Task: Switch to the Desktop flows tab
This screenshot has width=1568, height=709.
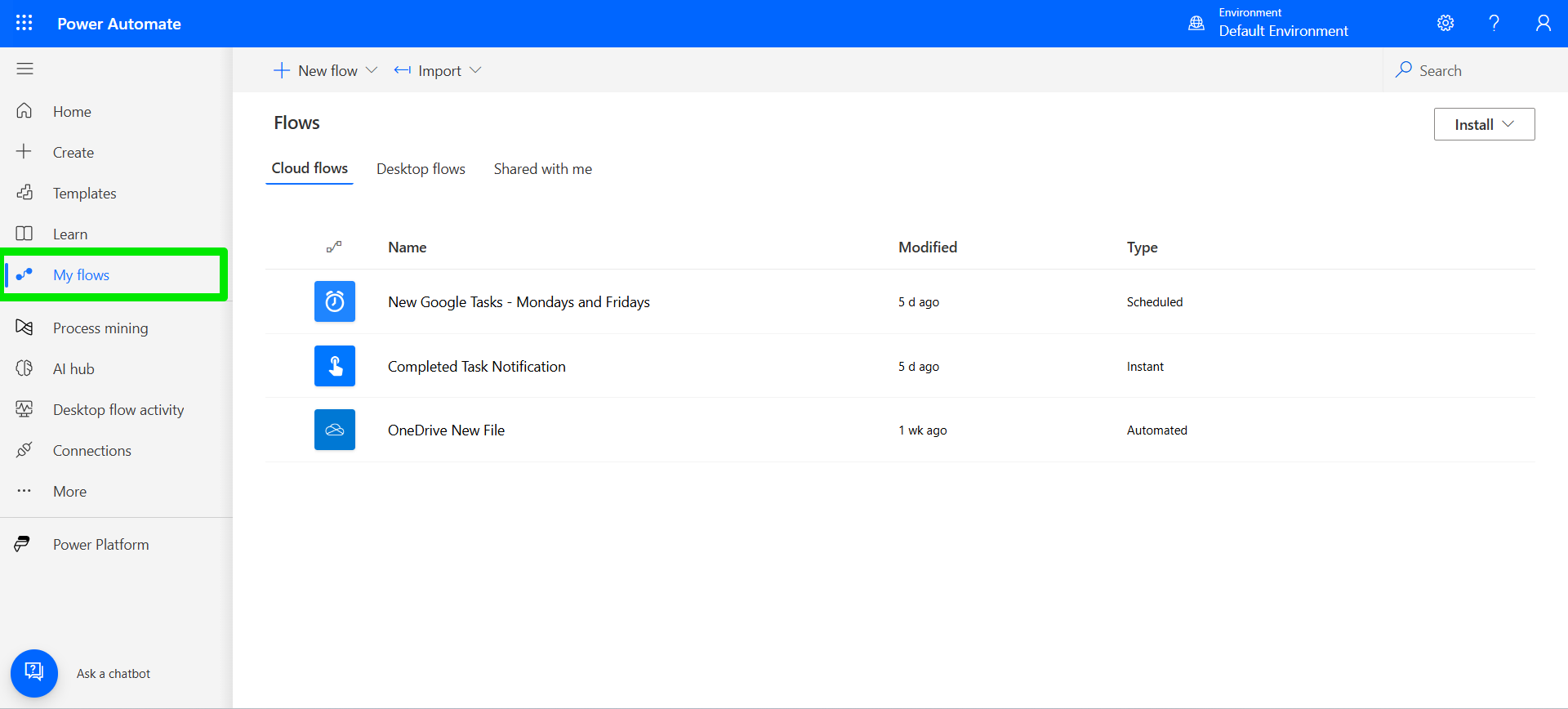Action: click(421, 169)
